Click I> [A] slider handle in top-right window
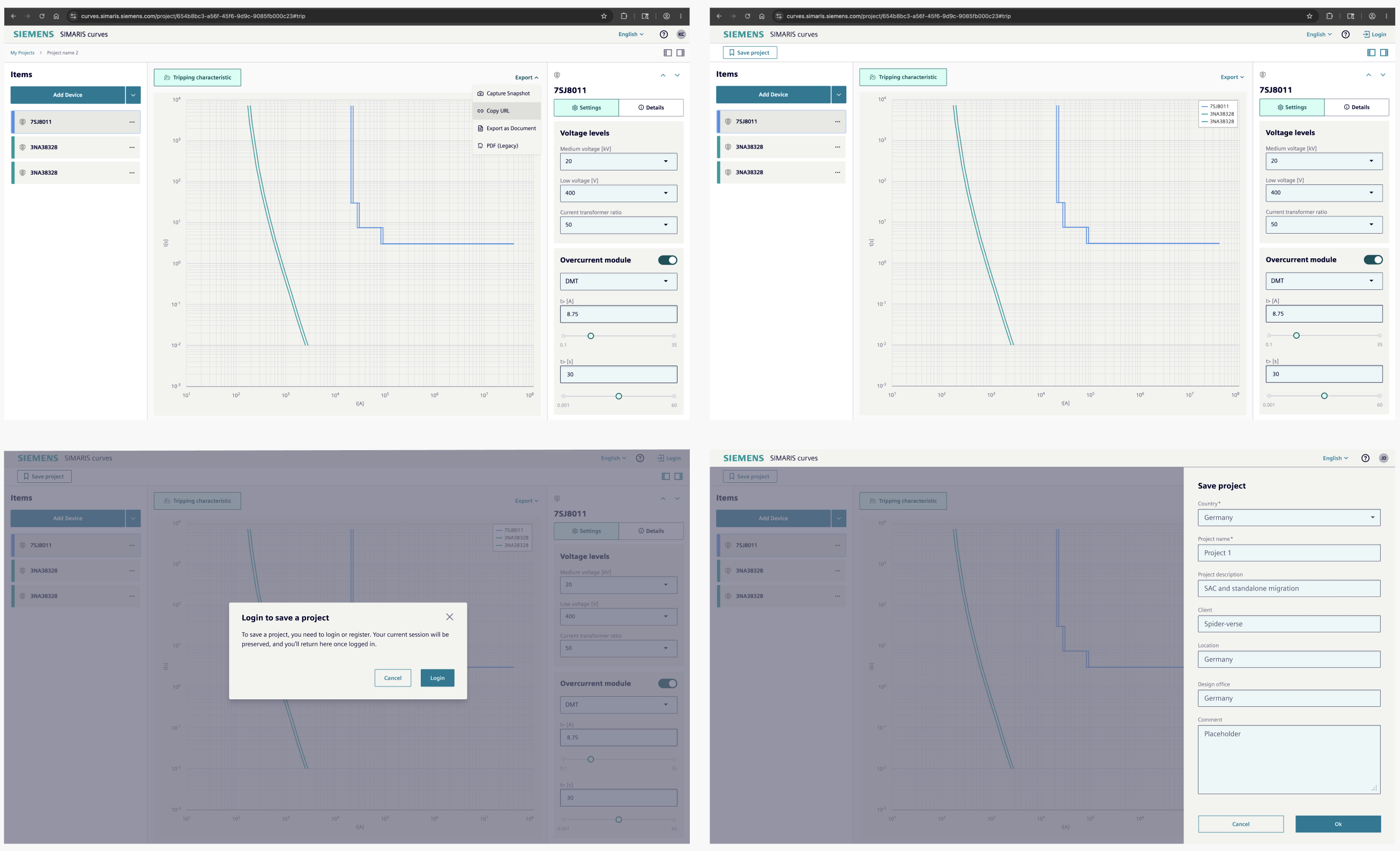The width and height of the screenshot is (1400, 851). pos(1296,336)
